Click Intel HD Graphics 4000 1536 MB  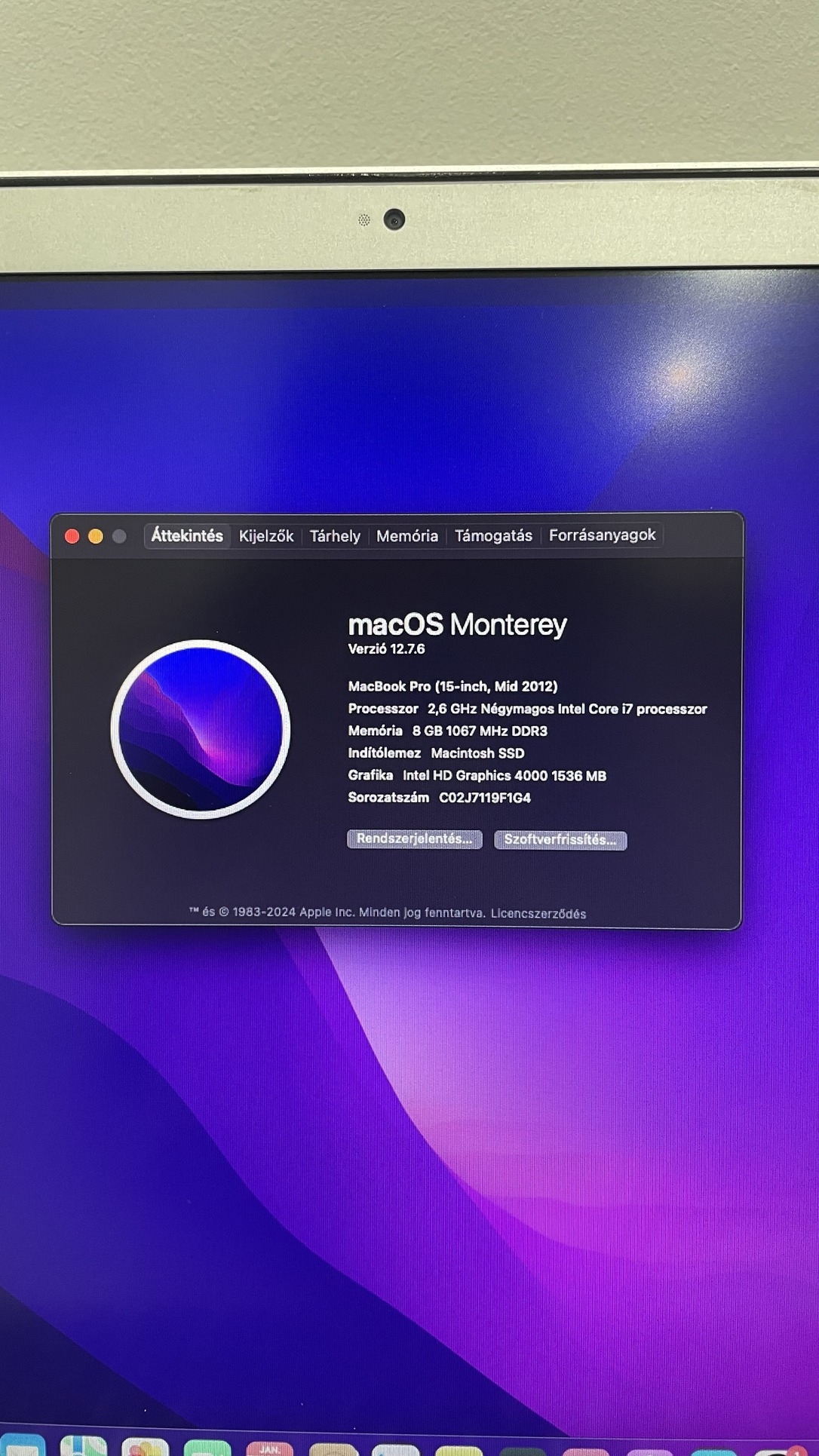[505, 776]
